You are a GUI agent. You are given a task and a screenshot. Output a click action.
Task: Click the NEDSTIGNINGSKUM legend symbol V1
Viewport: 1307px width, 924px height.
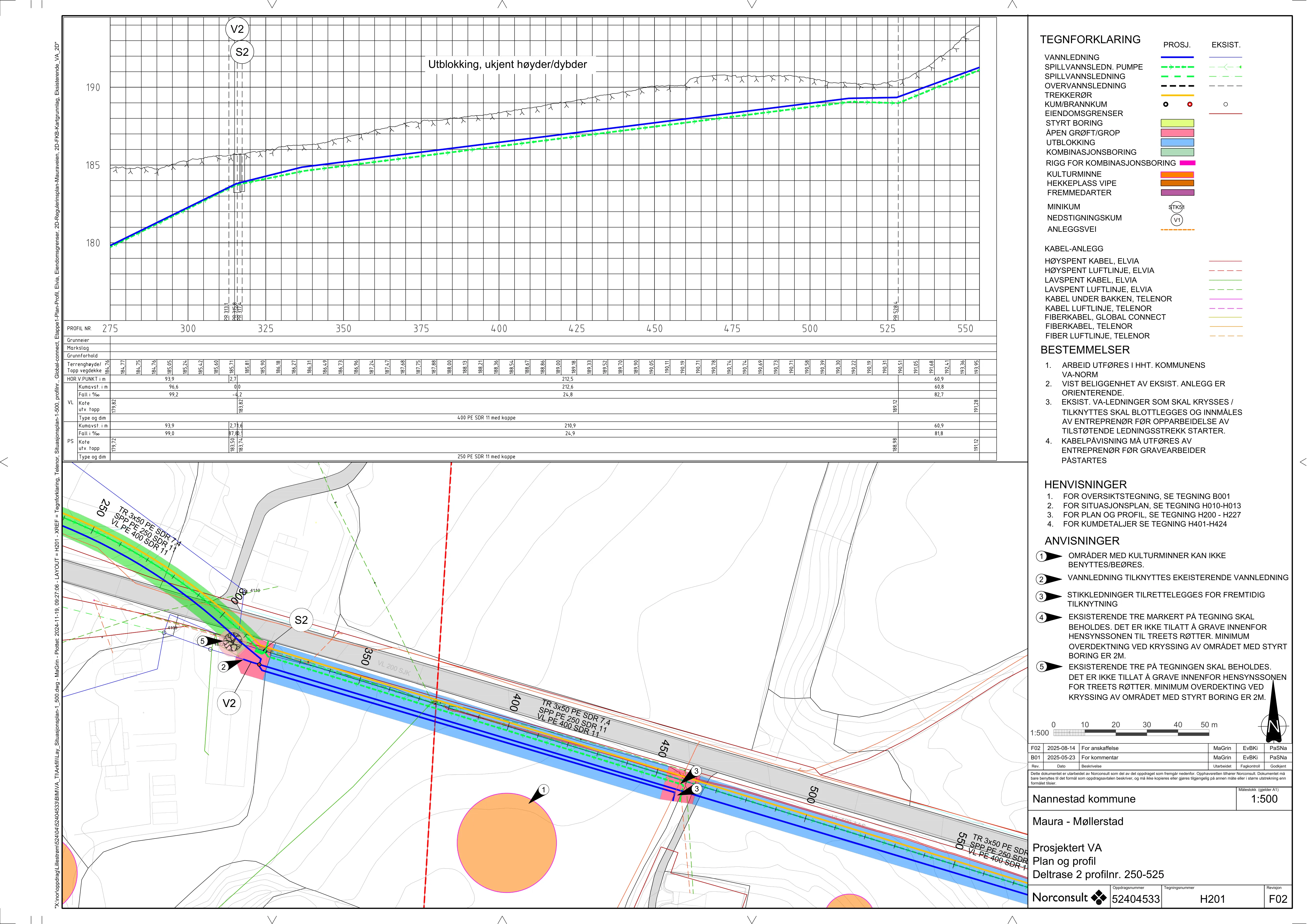coord(1177,220)
